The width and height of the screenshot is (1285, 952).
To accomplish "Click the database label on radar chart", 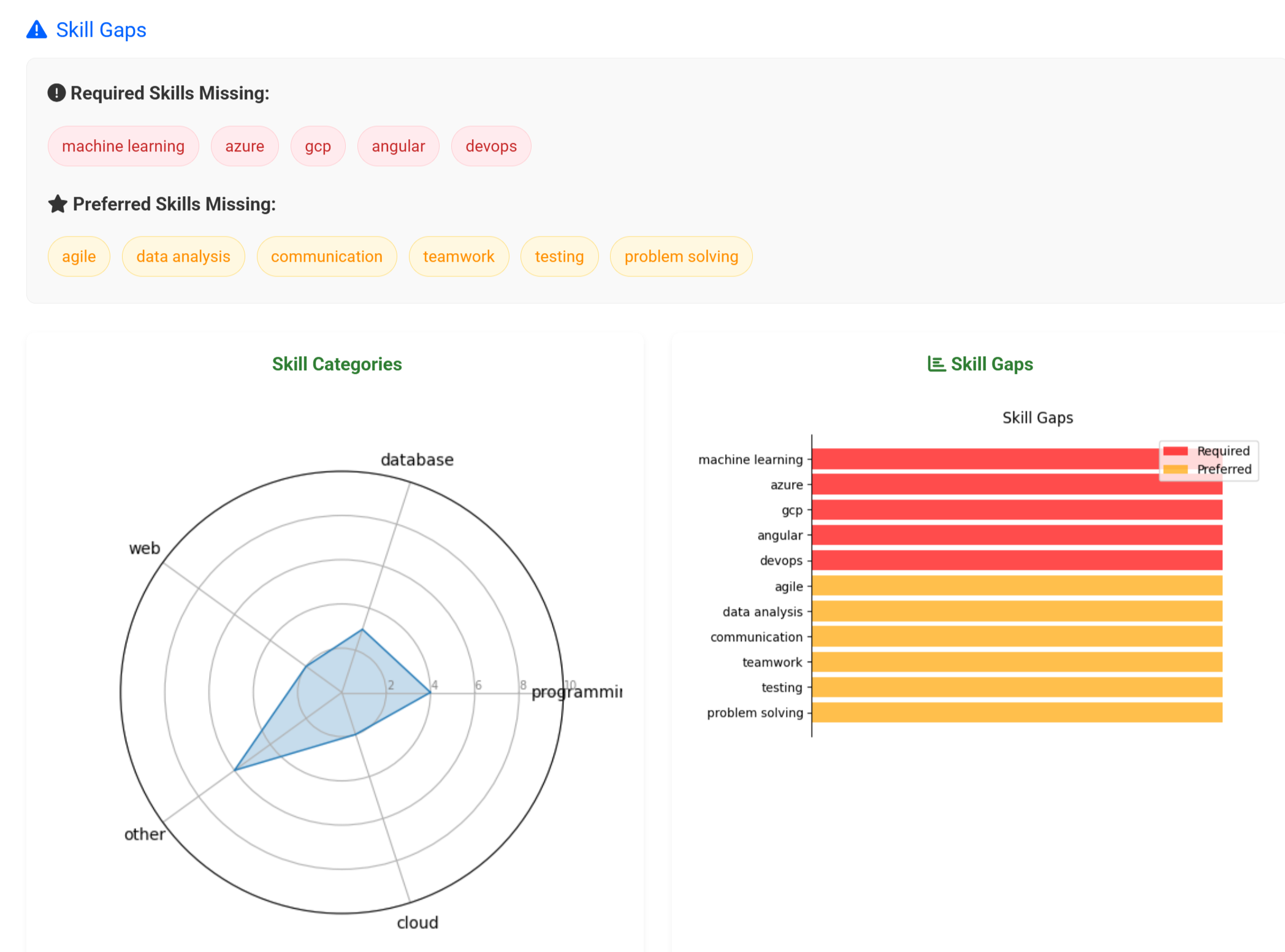I will point(417,459).
